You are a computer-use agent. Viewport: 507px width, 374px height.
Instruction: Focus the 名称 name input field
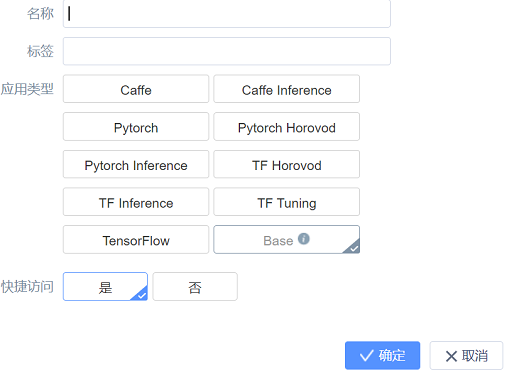[227, 14]
